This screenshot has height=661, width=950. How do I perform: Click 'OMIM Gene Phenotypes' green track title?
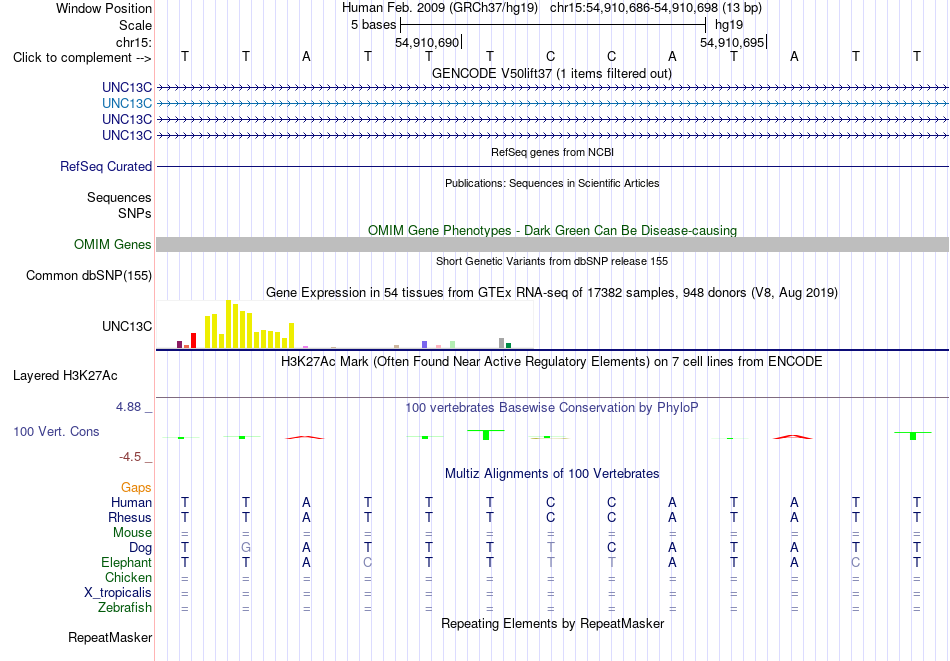(552, 231)
